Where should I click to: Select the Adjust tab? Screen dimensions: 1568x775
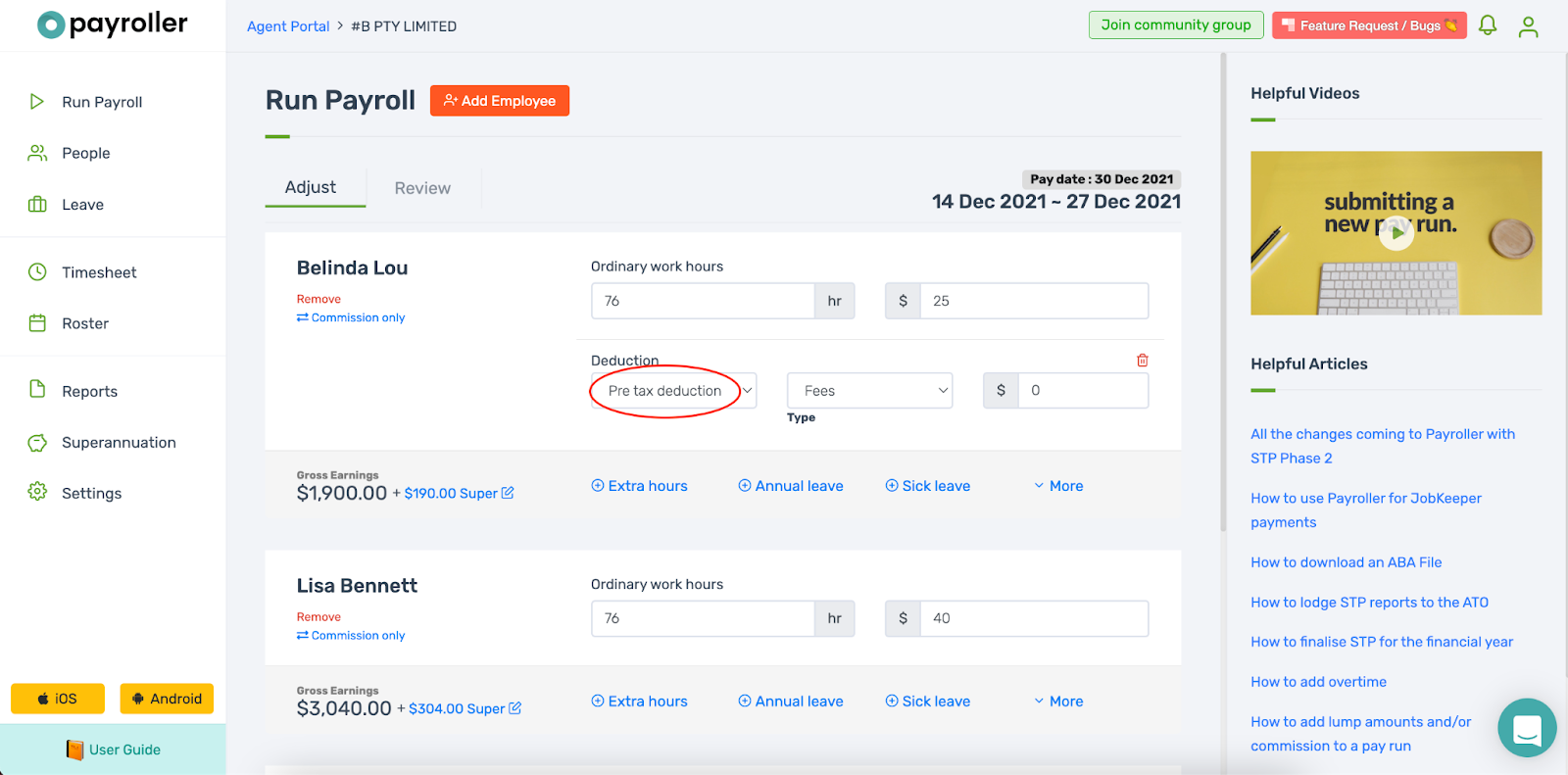tap(311, 187)
